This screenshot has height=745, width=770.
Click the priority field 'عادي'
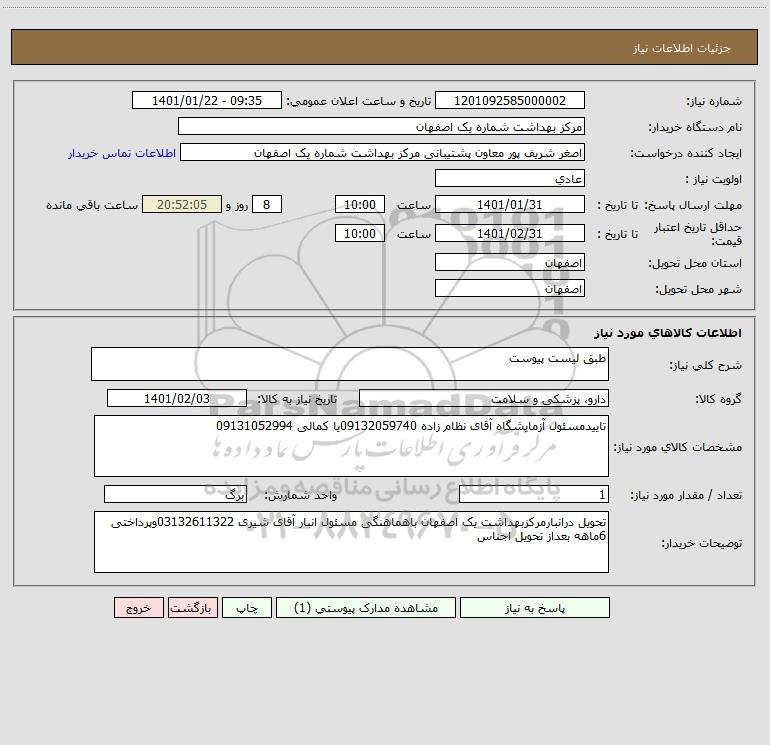click(510, 178)
